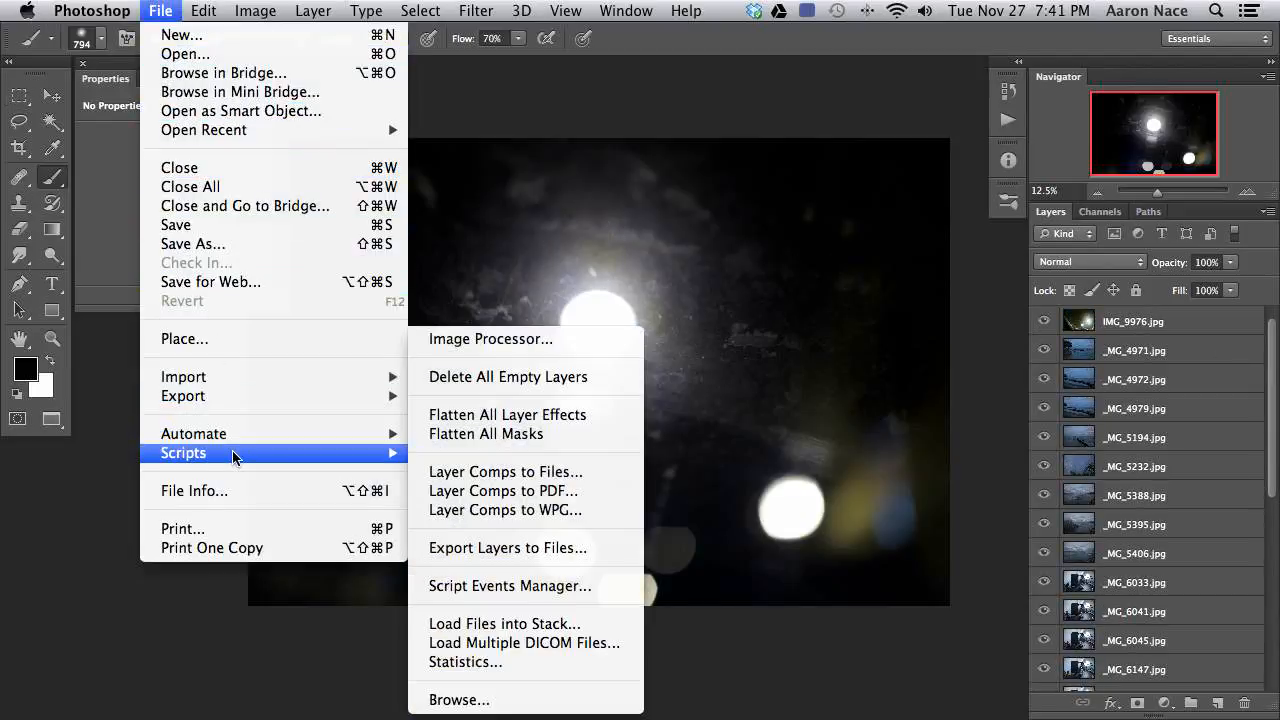
Task: Open the Info panel icon
Action: (x=1008, y=160)
